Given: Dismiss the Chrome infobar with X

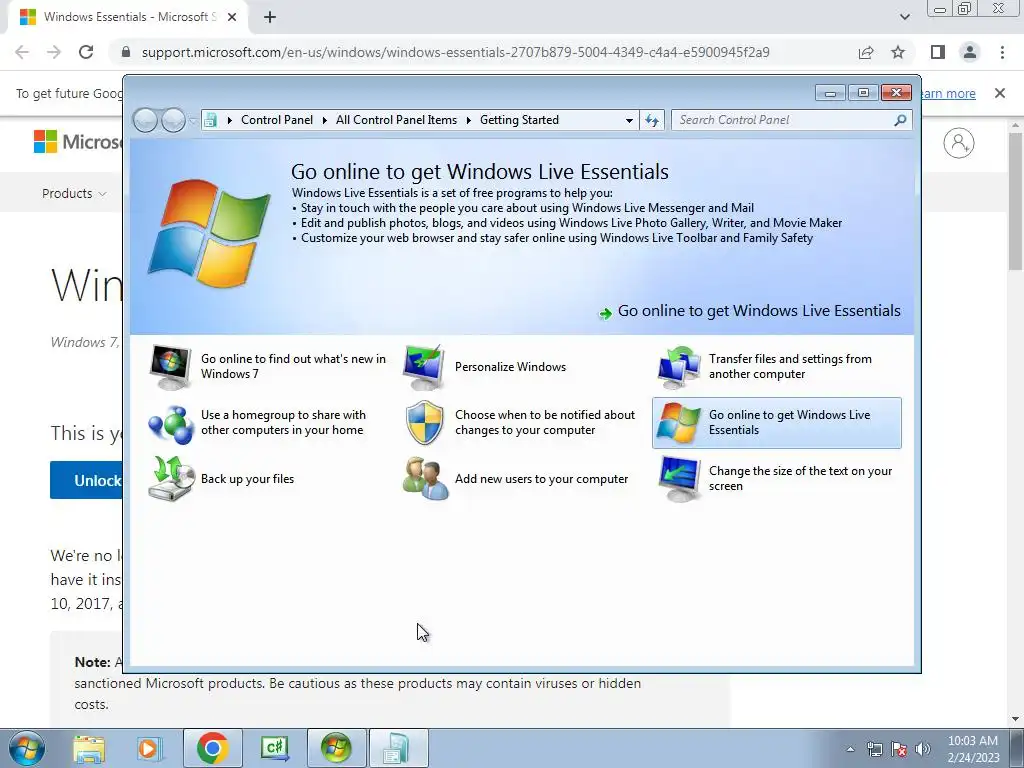Looking at the screenshot, I should pyautogui.click(x=999, y=93).
